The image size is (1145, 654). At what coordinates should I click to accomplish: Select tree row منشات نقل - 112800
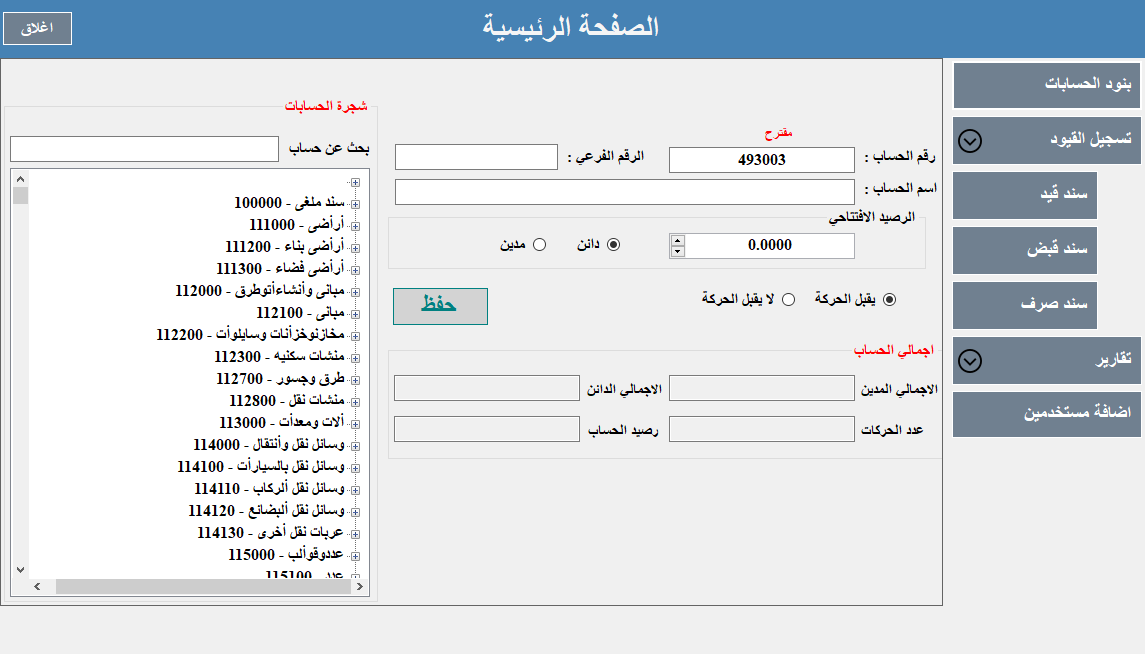click(287, 400)
